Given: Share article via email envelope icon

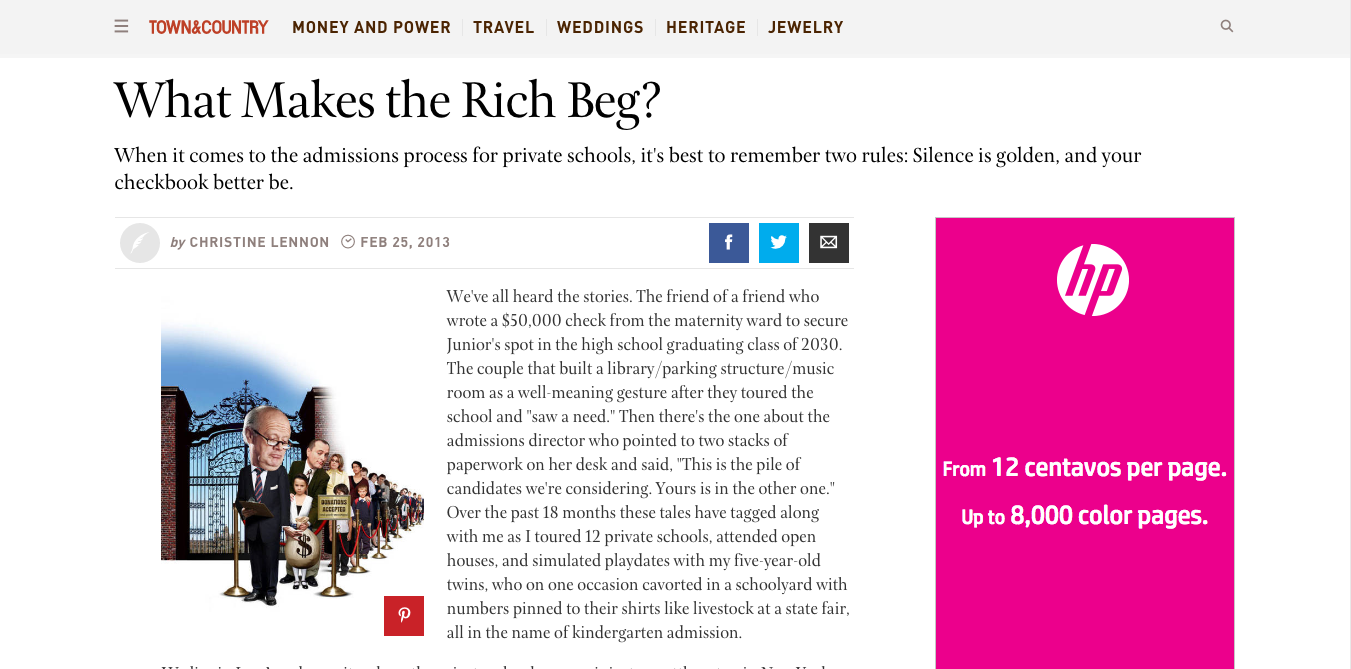Looking at the screenshot, I should click(829, 242).
